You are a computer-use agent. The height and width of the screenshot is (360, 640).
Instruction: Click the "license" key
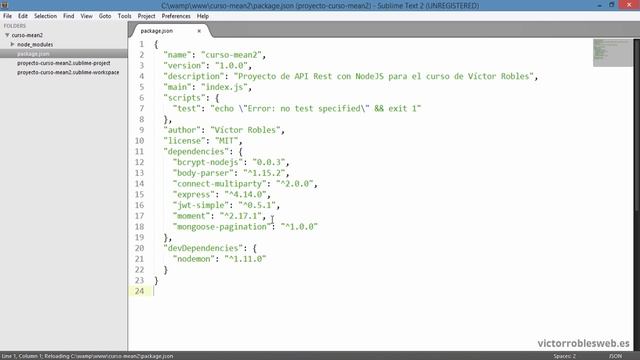[184, 141]
